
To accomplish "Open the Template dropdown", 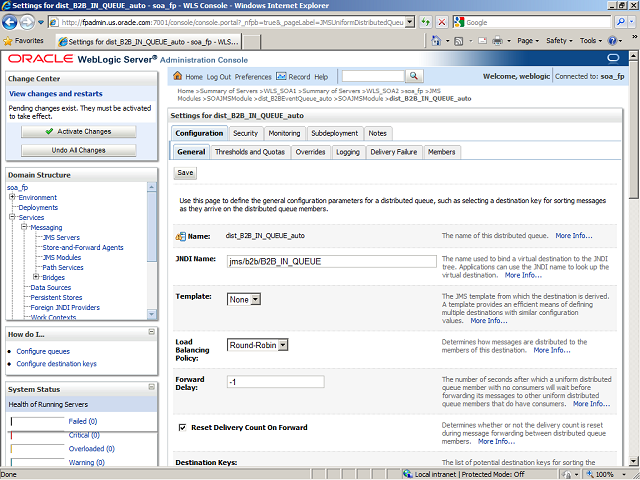I will [x=244, y=299].
